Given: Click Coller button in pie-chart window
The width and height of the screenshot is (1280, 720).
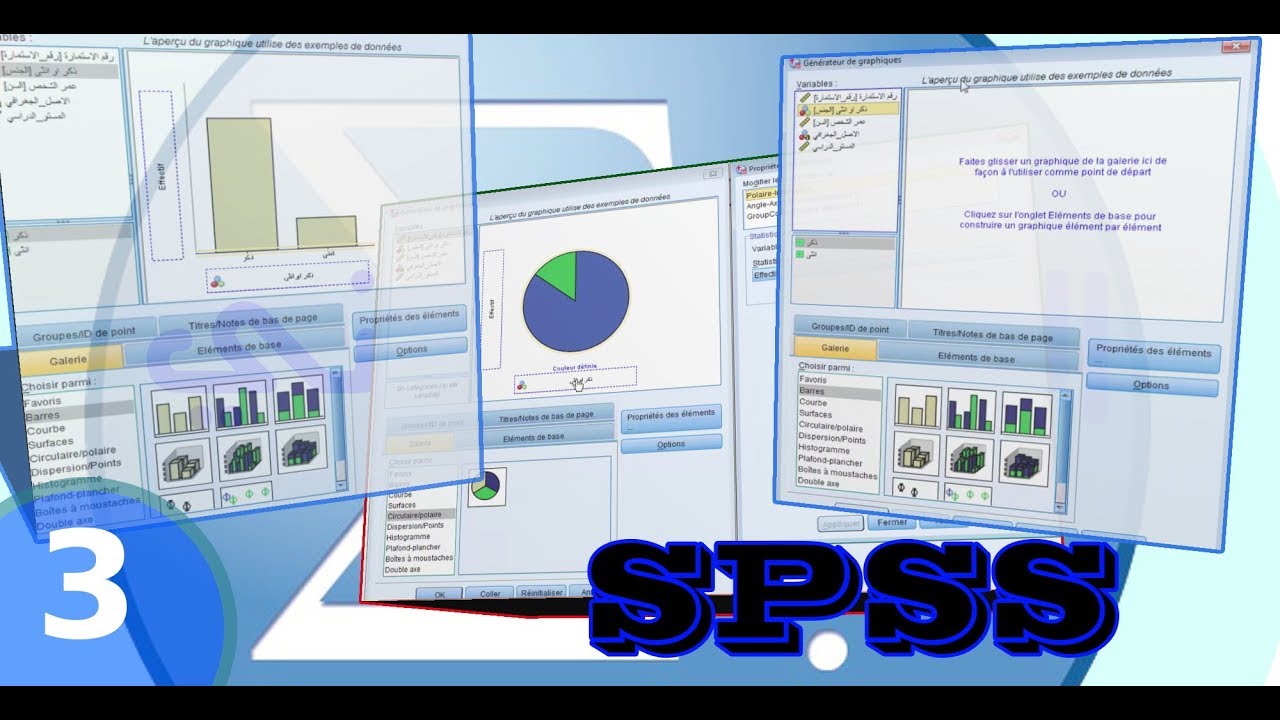Looking at the screenshot, I should (490, 593).
